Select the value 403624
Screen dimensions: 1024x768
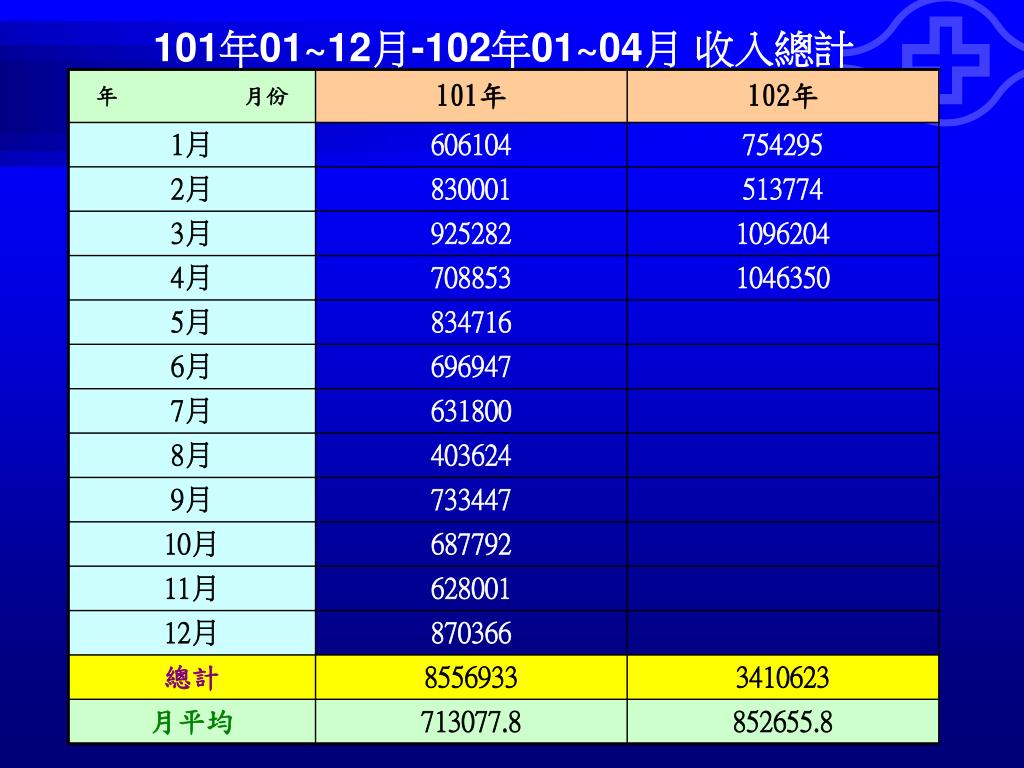471,456
